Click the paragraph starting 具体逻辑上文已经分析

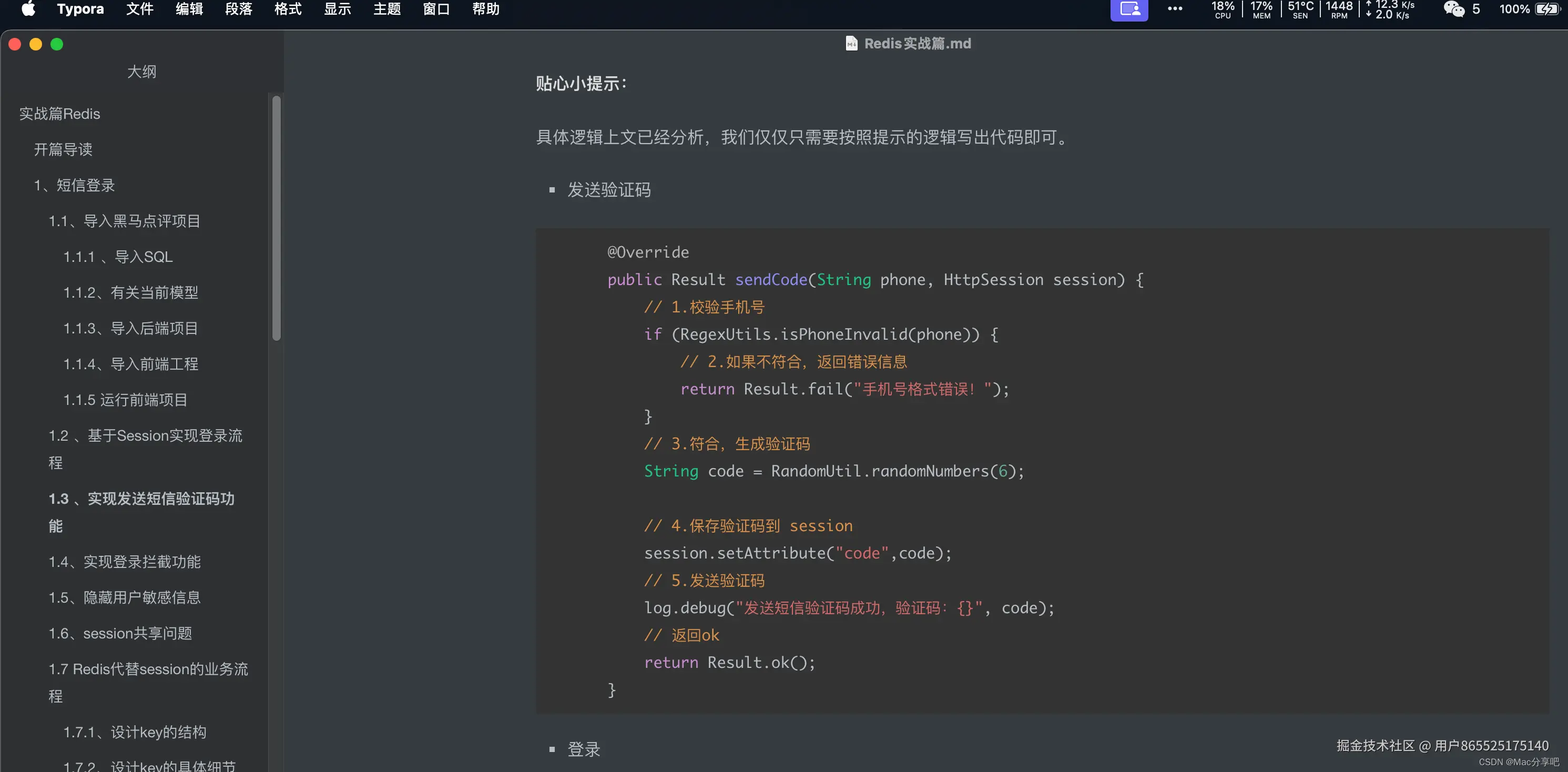tap(803, 137)
